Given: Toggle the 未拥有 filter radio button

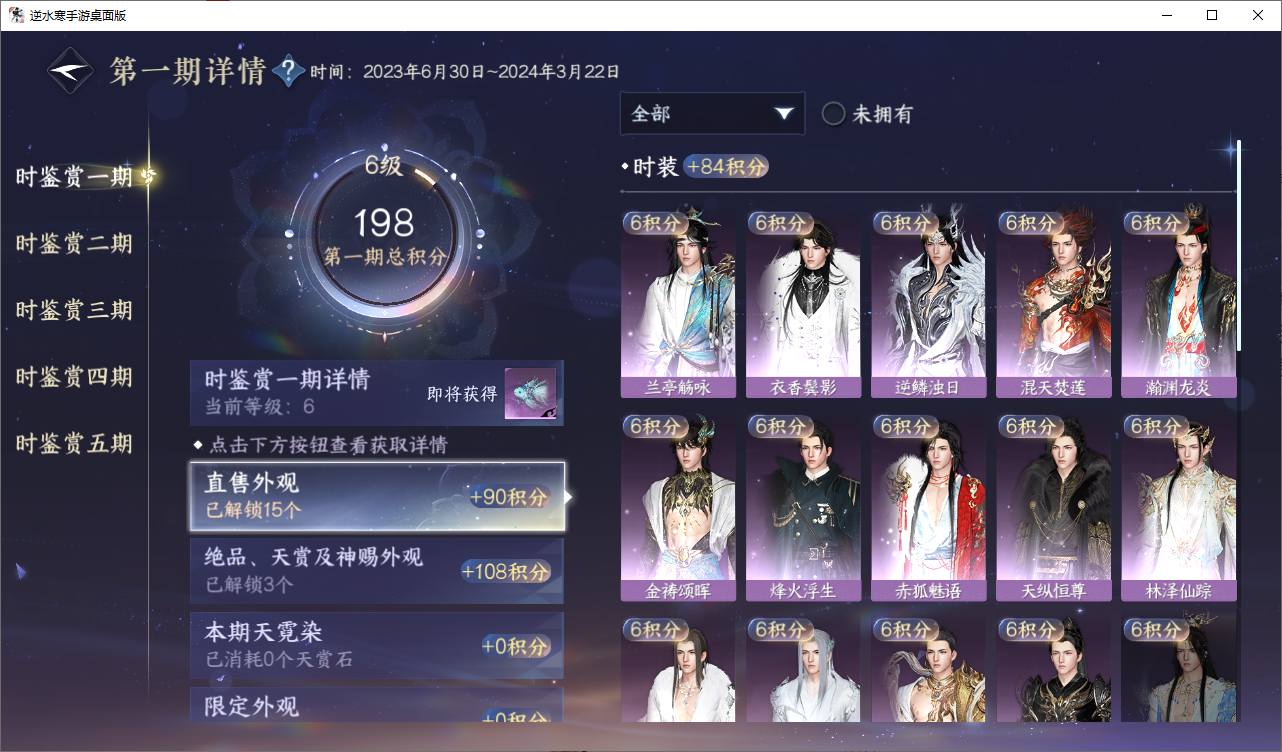Looking at the screenshot, I should click(x=833, y=113).
